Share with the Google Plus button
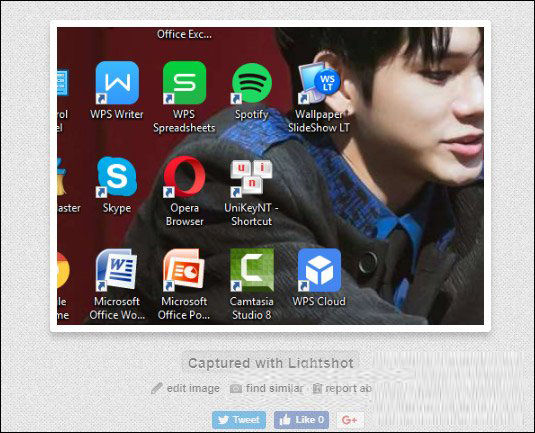The width and height of the screenshot is (535, 433). (x=350, y=420)
